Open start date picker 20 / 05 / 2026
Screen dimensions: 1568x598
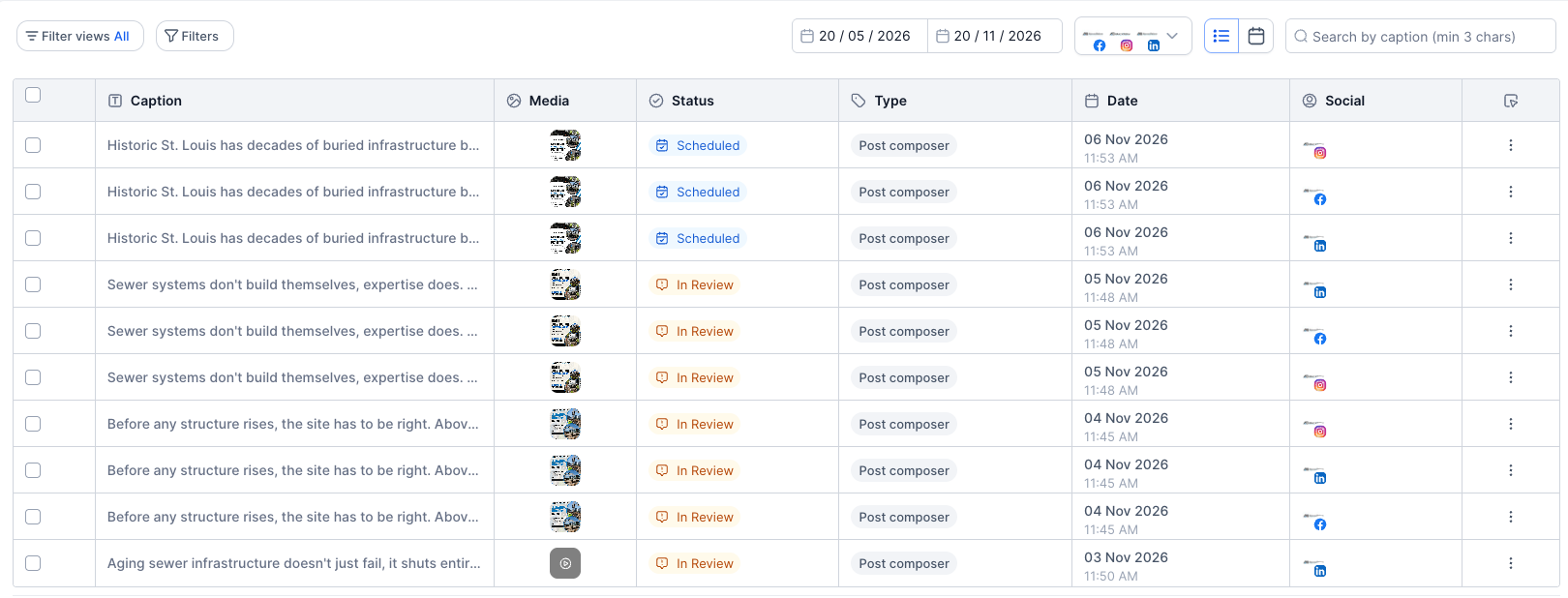[x=859, y=36]
